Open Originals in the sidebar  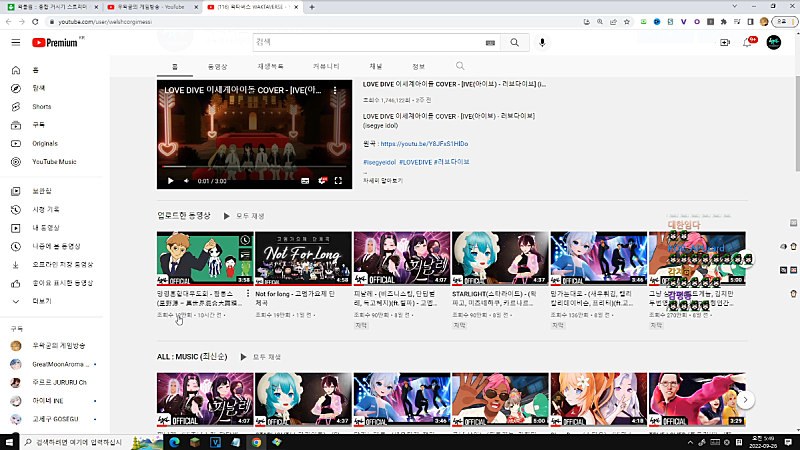tap(51, 143)
